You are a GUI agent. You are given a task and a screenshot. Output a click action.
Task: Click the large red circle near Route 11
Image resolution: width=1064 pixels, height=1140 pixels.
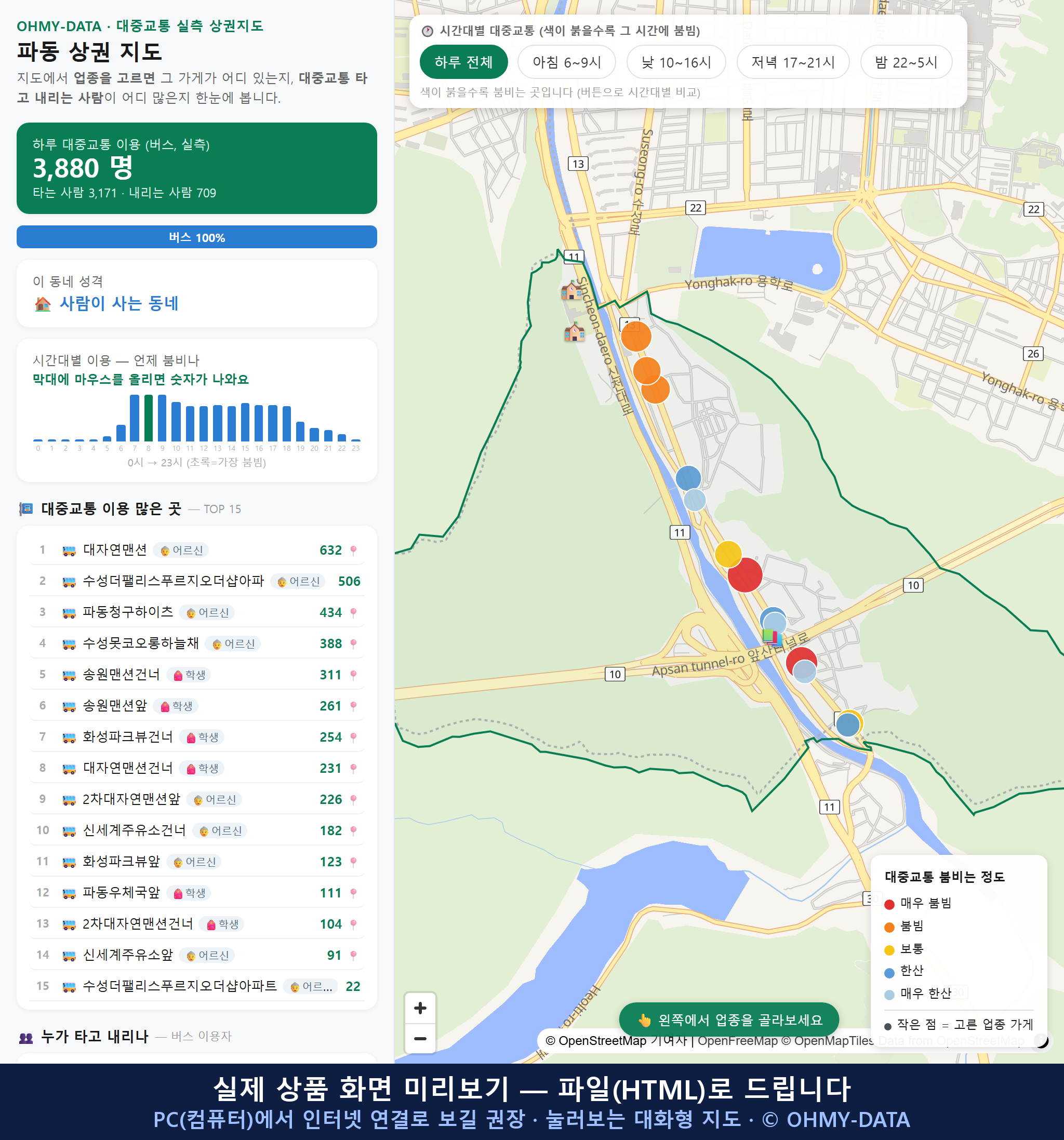click(x=744, y=574)
